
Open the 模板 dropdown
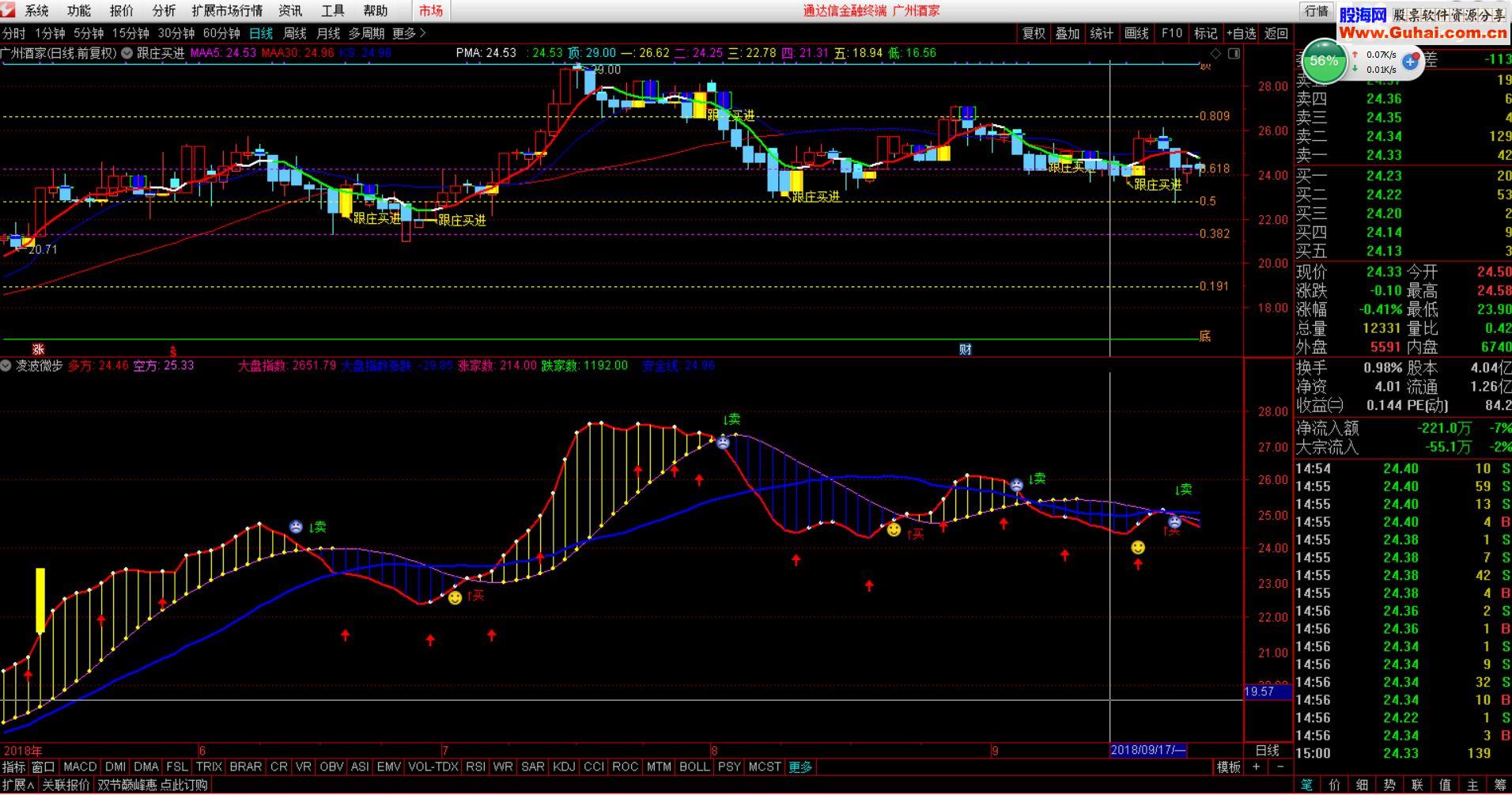(1228, 767)
